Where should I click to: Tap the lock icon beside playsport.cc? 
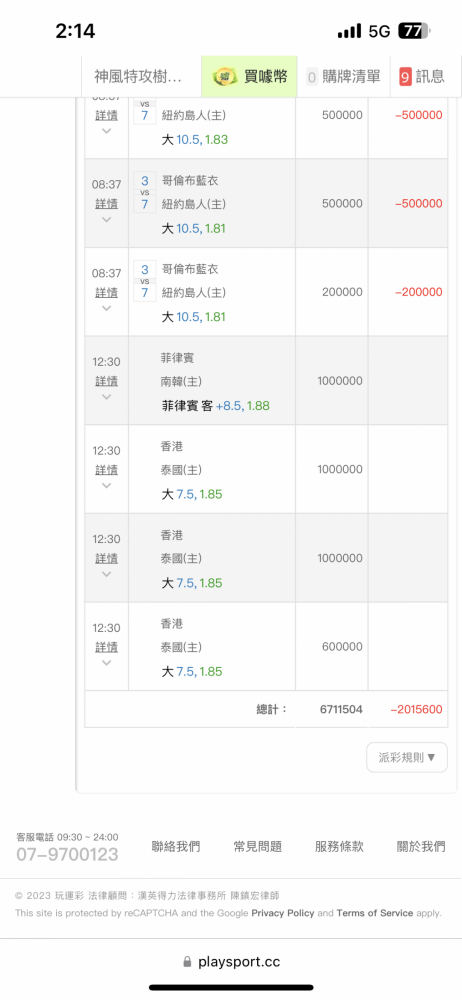coord(187,961)
